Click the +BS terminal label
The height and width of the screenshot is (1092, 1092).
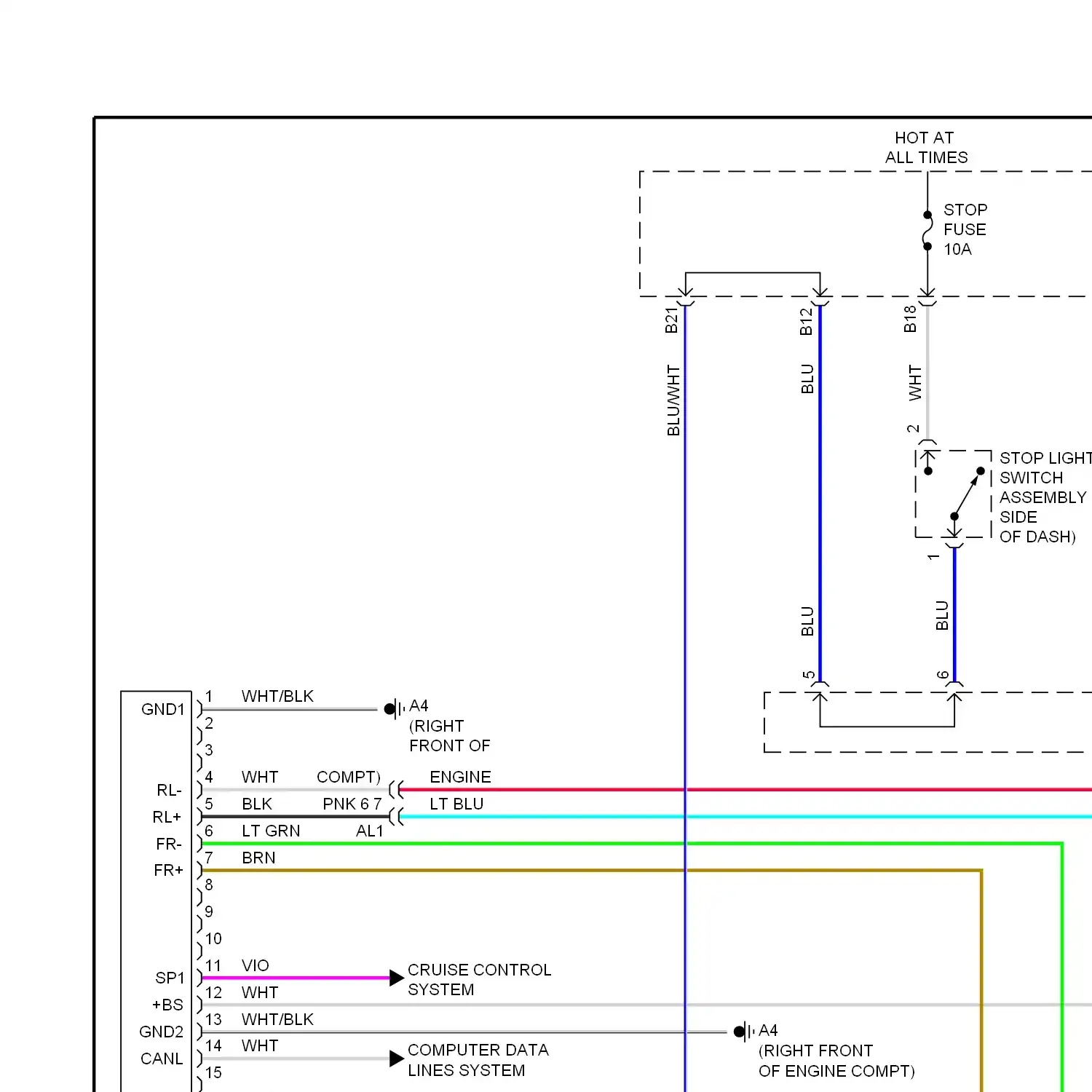point(167,1005)
